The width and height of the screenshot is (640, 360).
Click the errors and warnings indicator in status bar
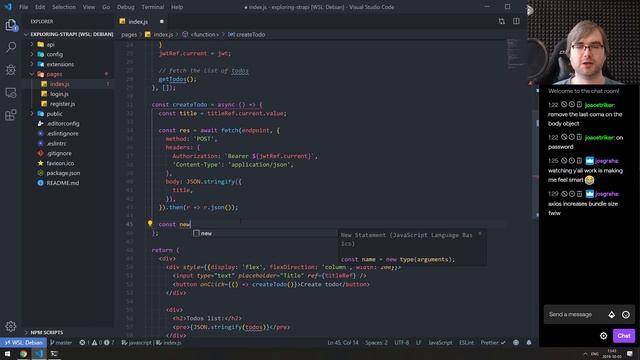tap(97, 342)
